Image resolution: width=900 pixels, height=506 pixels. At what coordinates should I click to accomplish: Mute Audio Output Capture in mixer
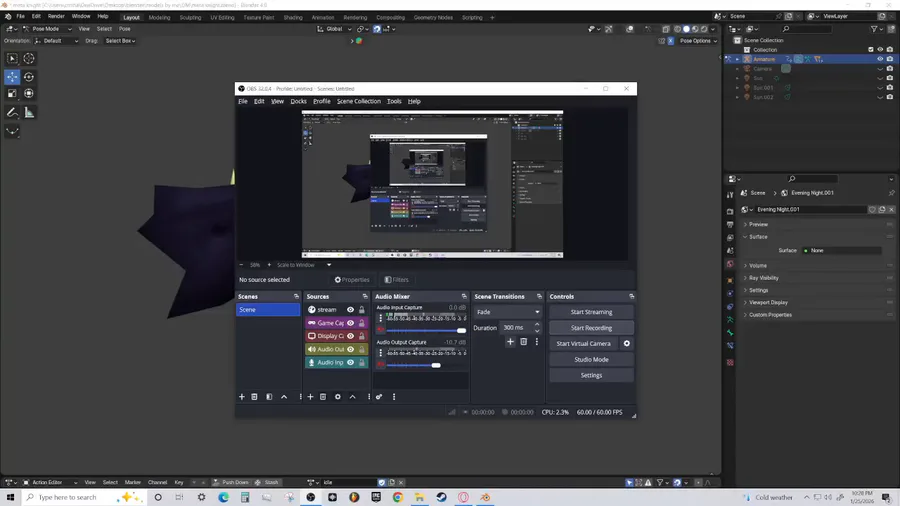(x=380, y=365)
